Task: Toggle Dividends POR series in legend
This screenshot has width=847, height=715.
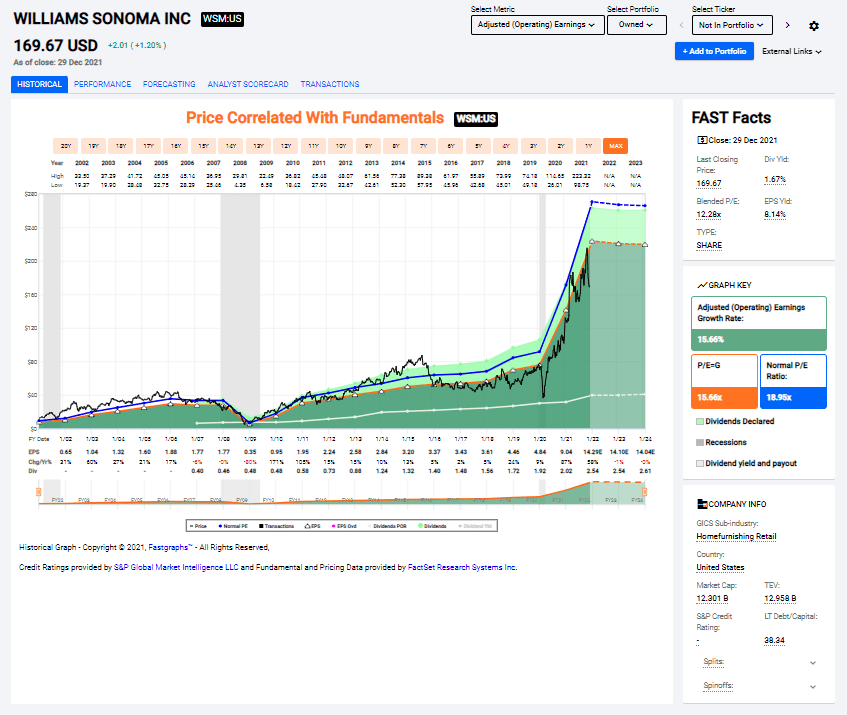Action: coord(387,526)
